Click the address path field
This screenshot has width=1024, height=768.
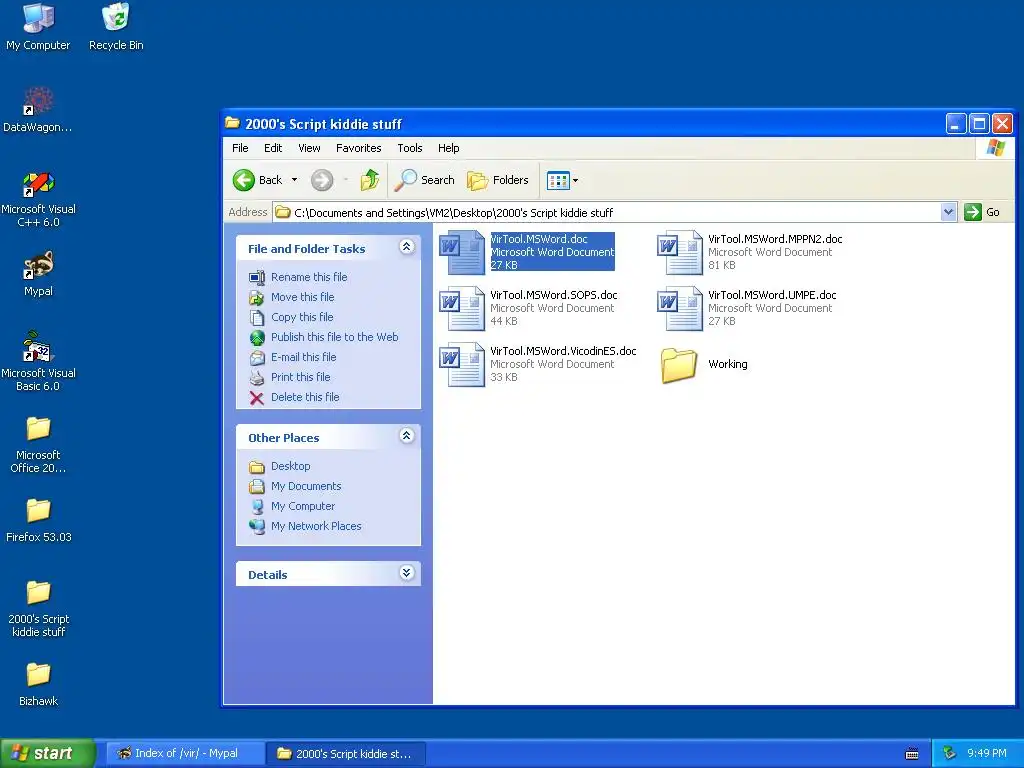607,212
